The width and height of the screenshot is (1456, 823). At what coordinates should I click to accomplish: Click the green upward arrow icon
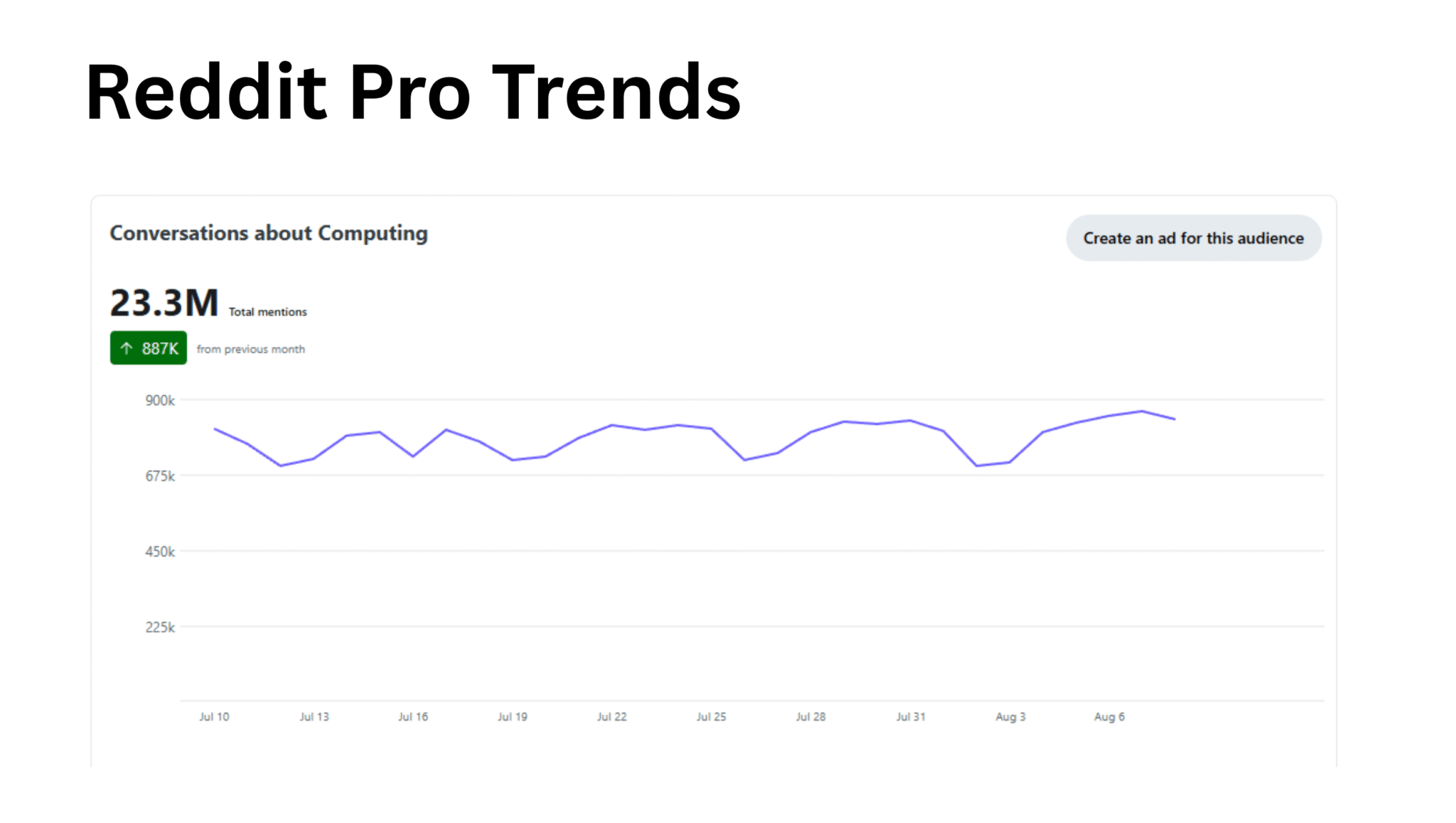pyautogui.click(x=127, y=348)
